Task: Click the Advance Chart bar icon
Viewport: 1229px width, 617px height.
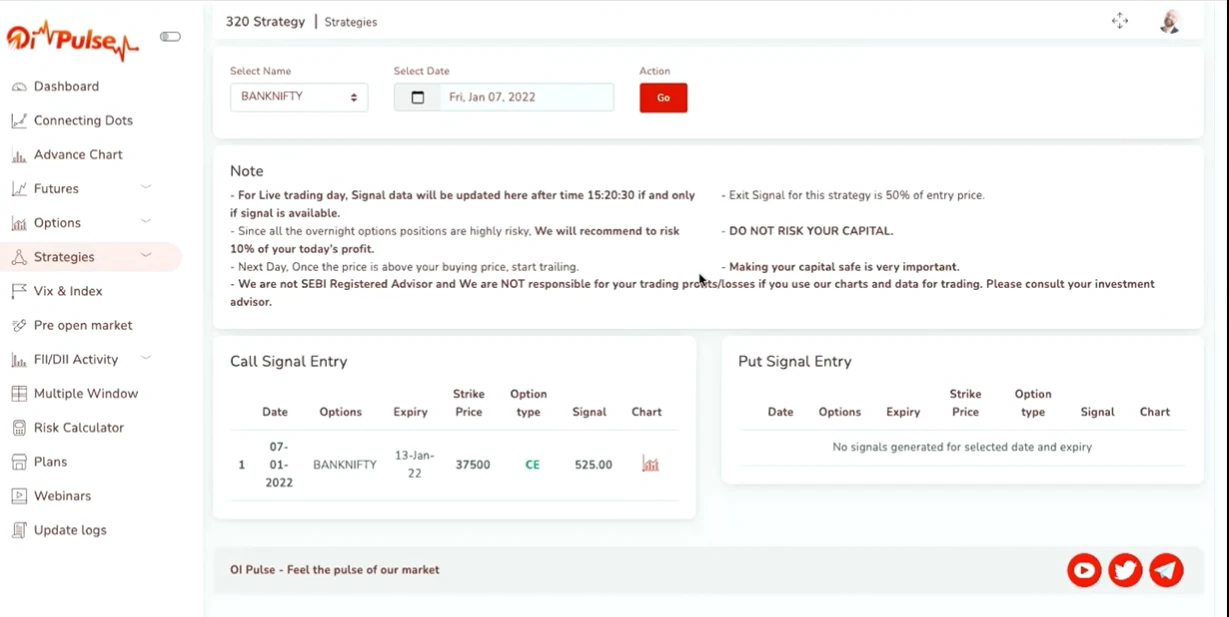Action: pos(19,155)
